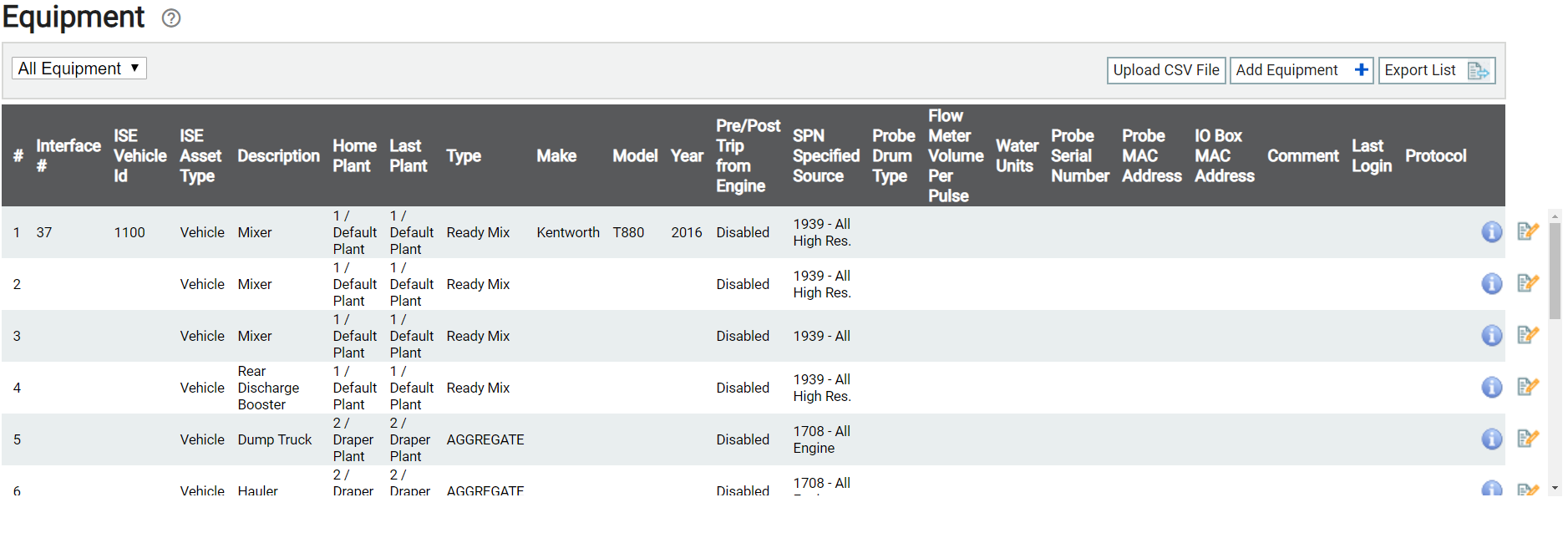Select vehicle id 1100 cell

coord(129,232)
